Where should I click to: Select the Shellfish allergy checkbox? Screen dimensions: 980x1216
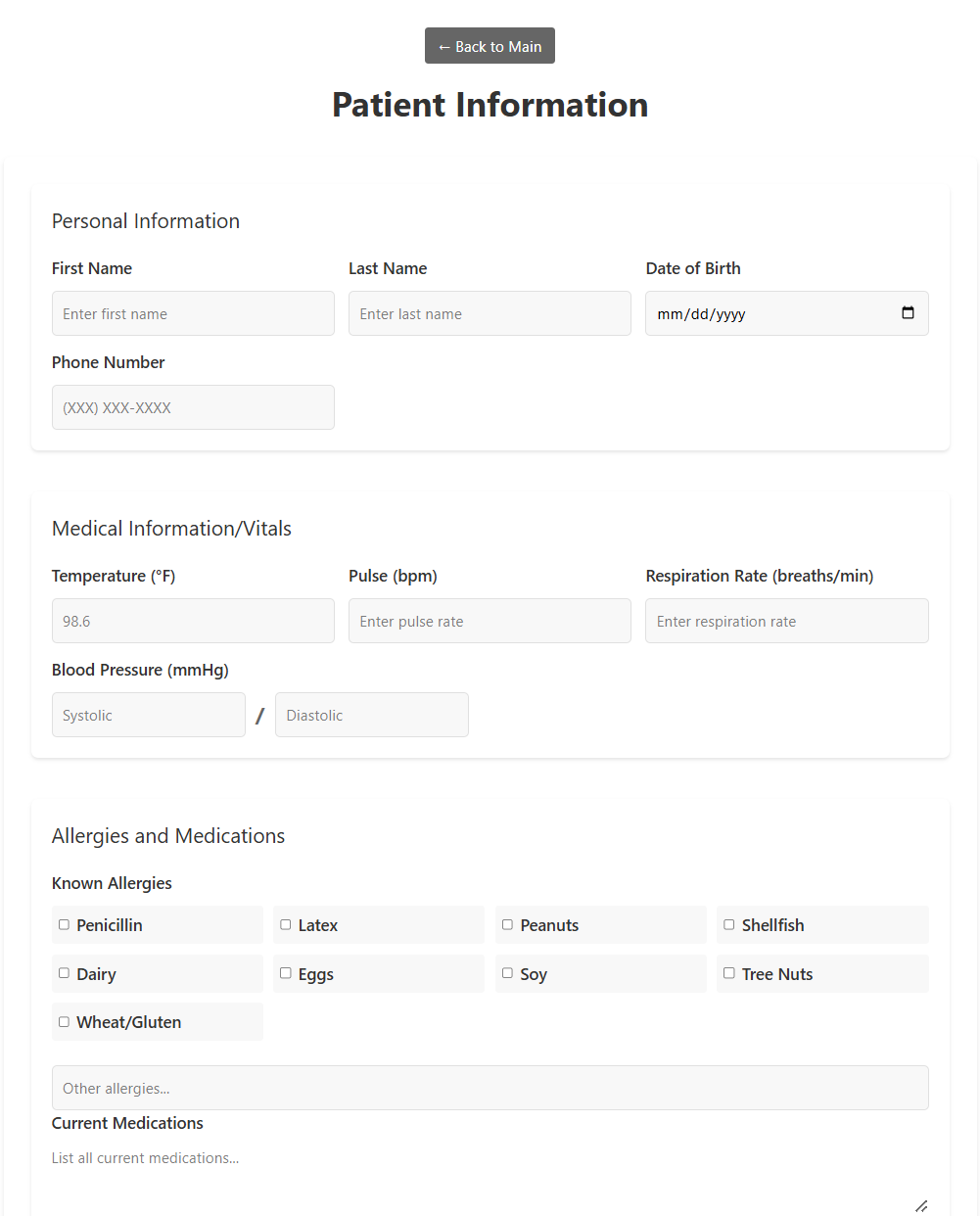tap(729, 925)
